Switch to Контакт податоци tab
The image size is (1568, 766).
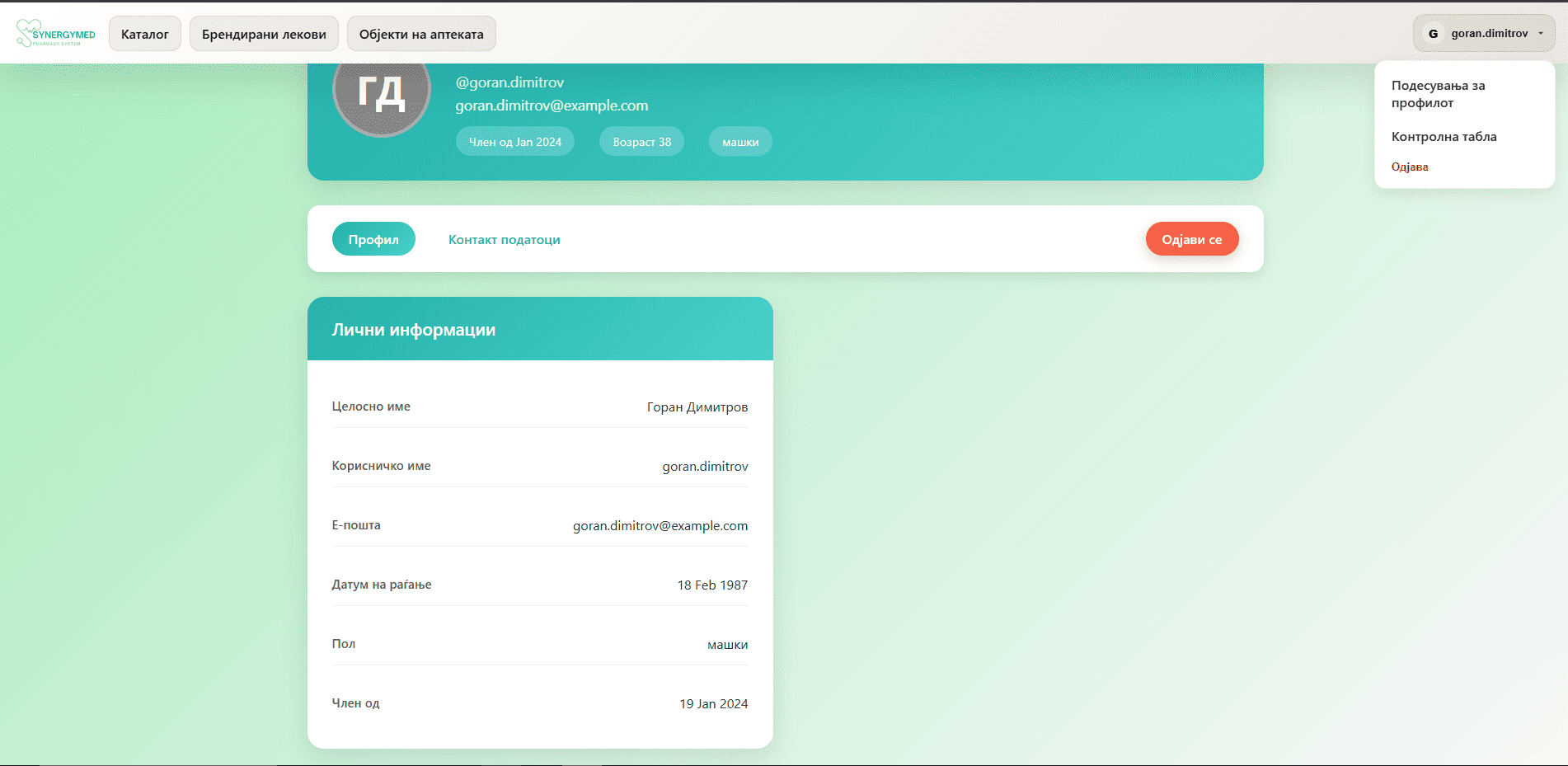tap(504, 240)
